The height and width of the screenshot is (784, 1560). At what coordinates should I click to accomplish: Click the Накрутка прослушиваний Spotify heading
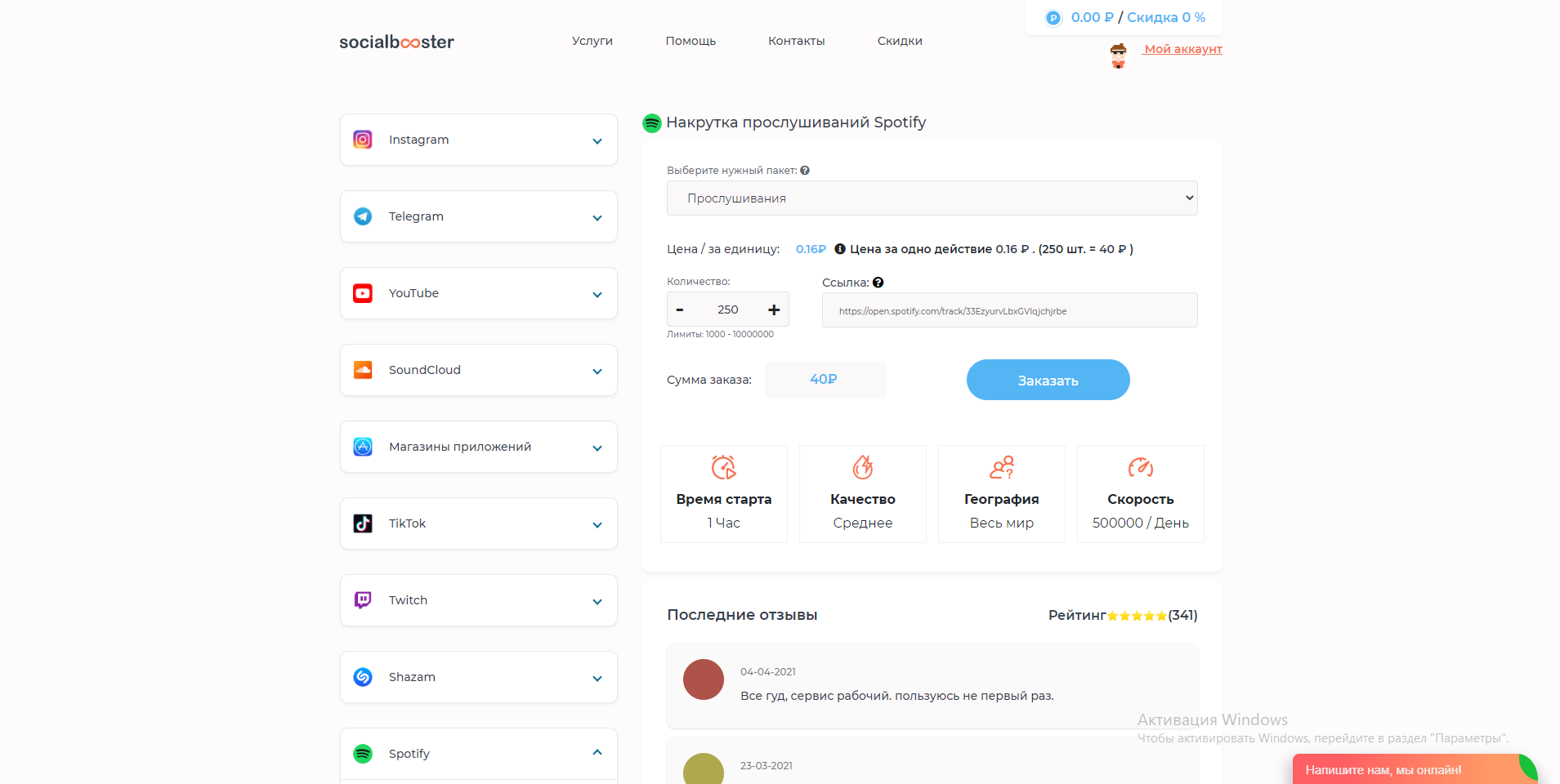point(796,122)
